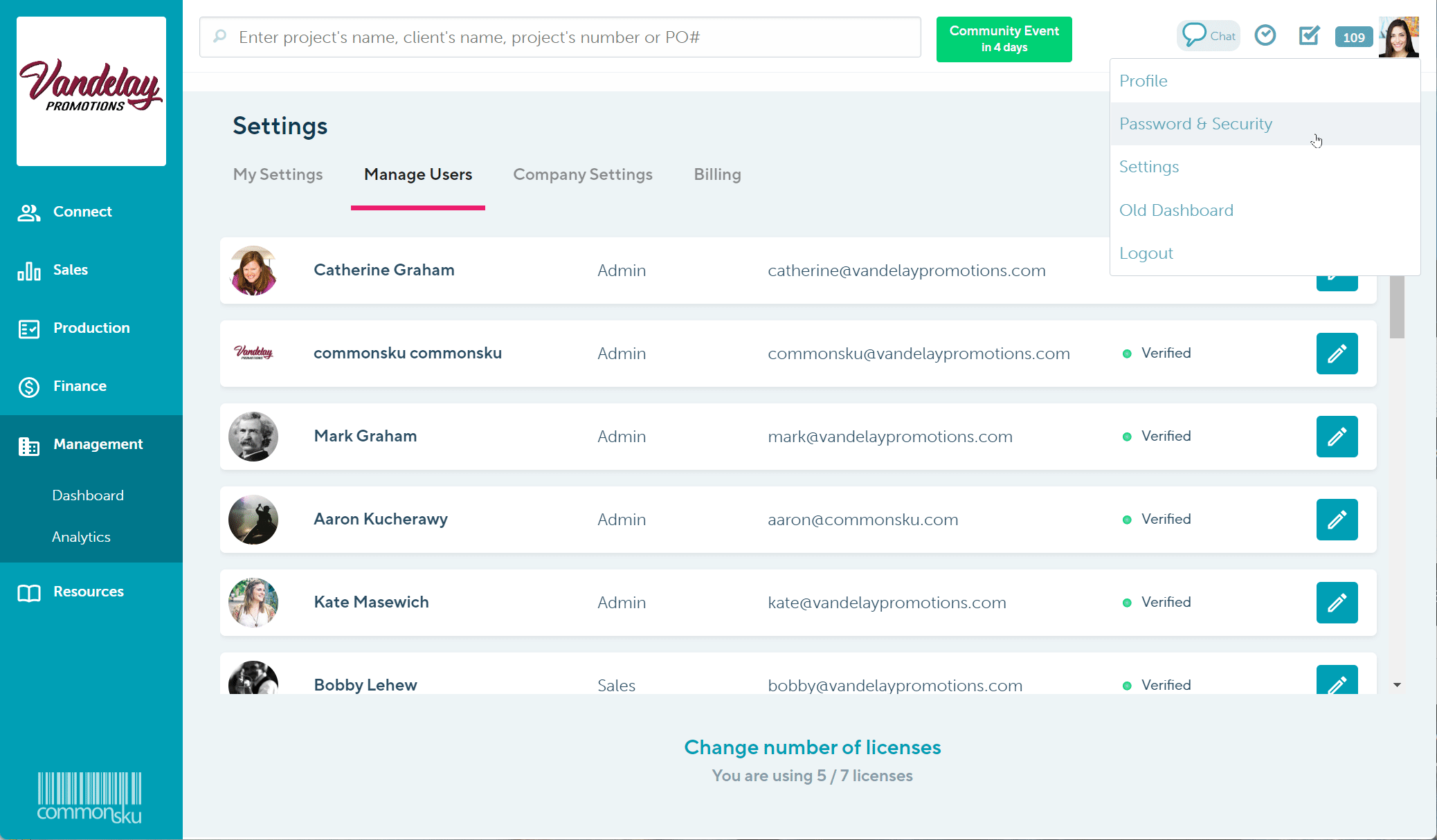Click Change number of licenses link
1437x840 pixels.
point(812,747)
